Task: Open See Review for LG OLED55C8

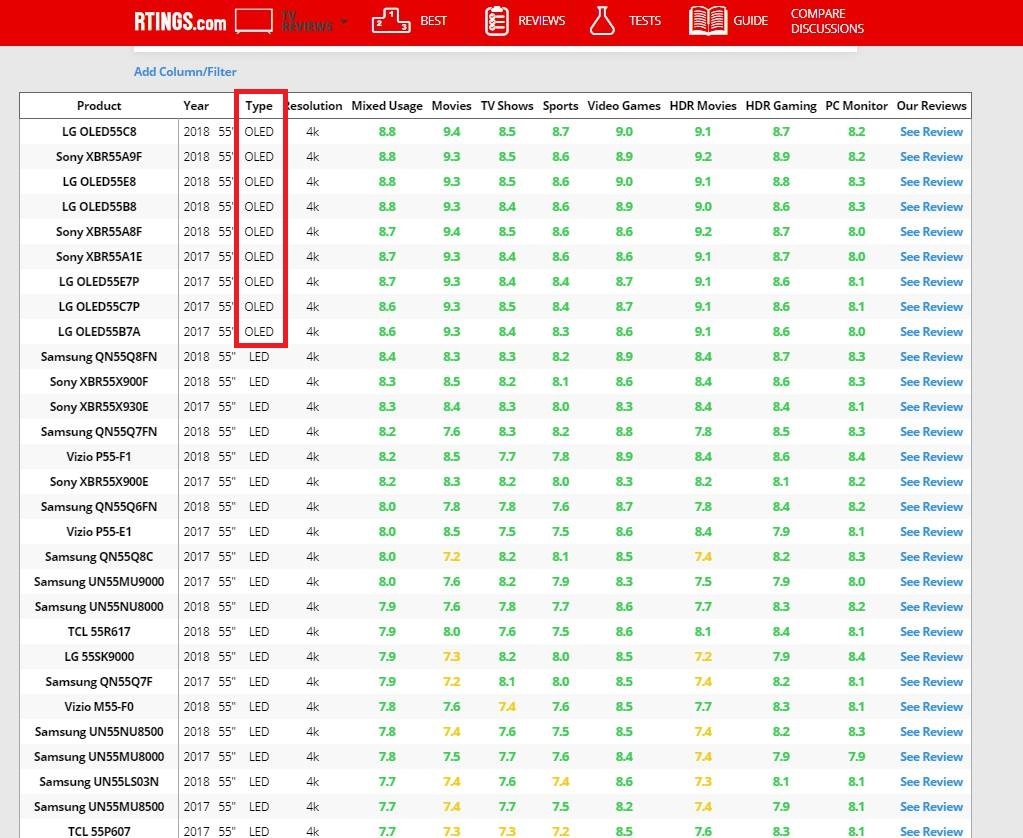Action: [x=932, y=132]
